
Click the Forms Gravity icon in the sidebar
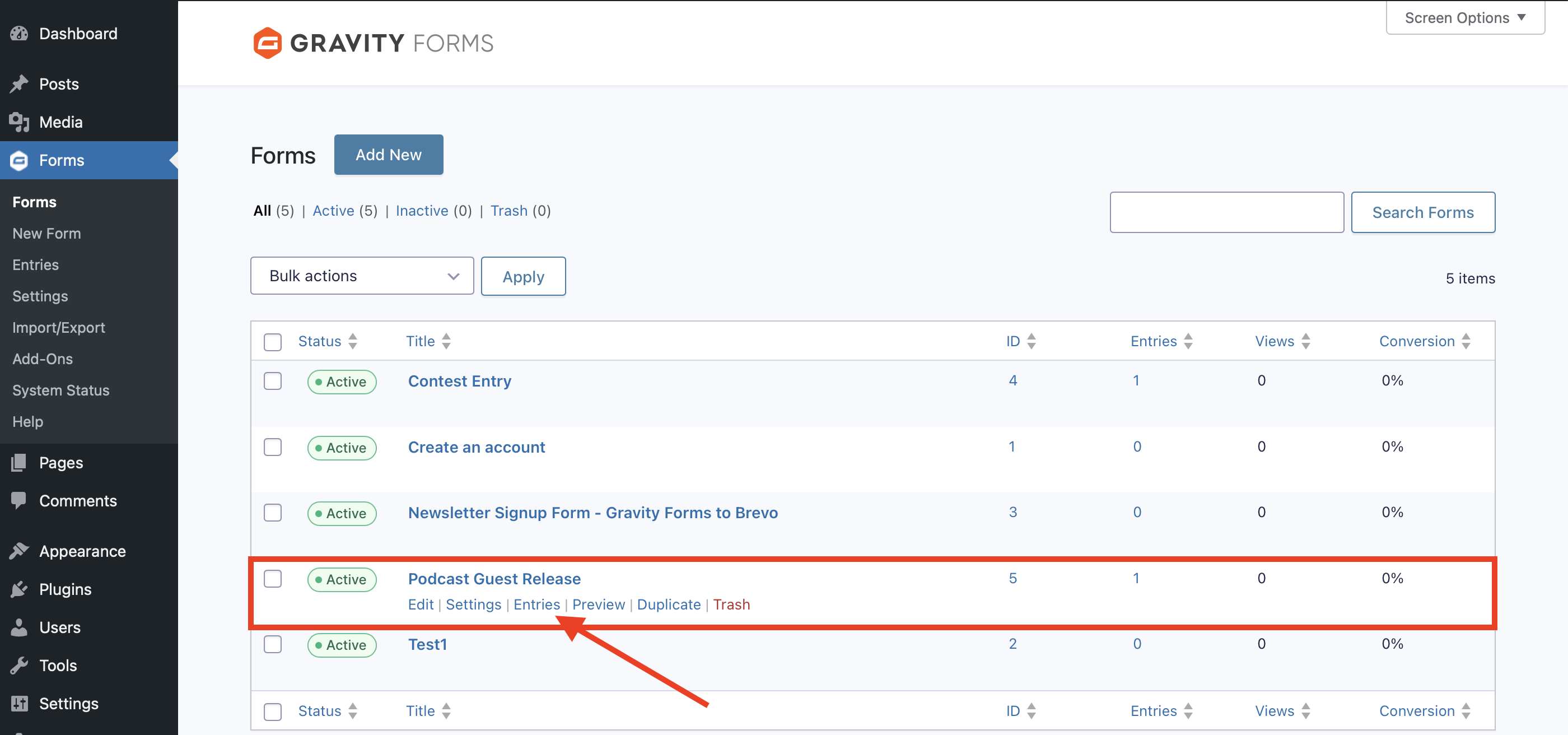pyautogui.click(x=19, y=160)
